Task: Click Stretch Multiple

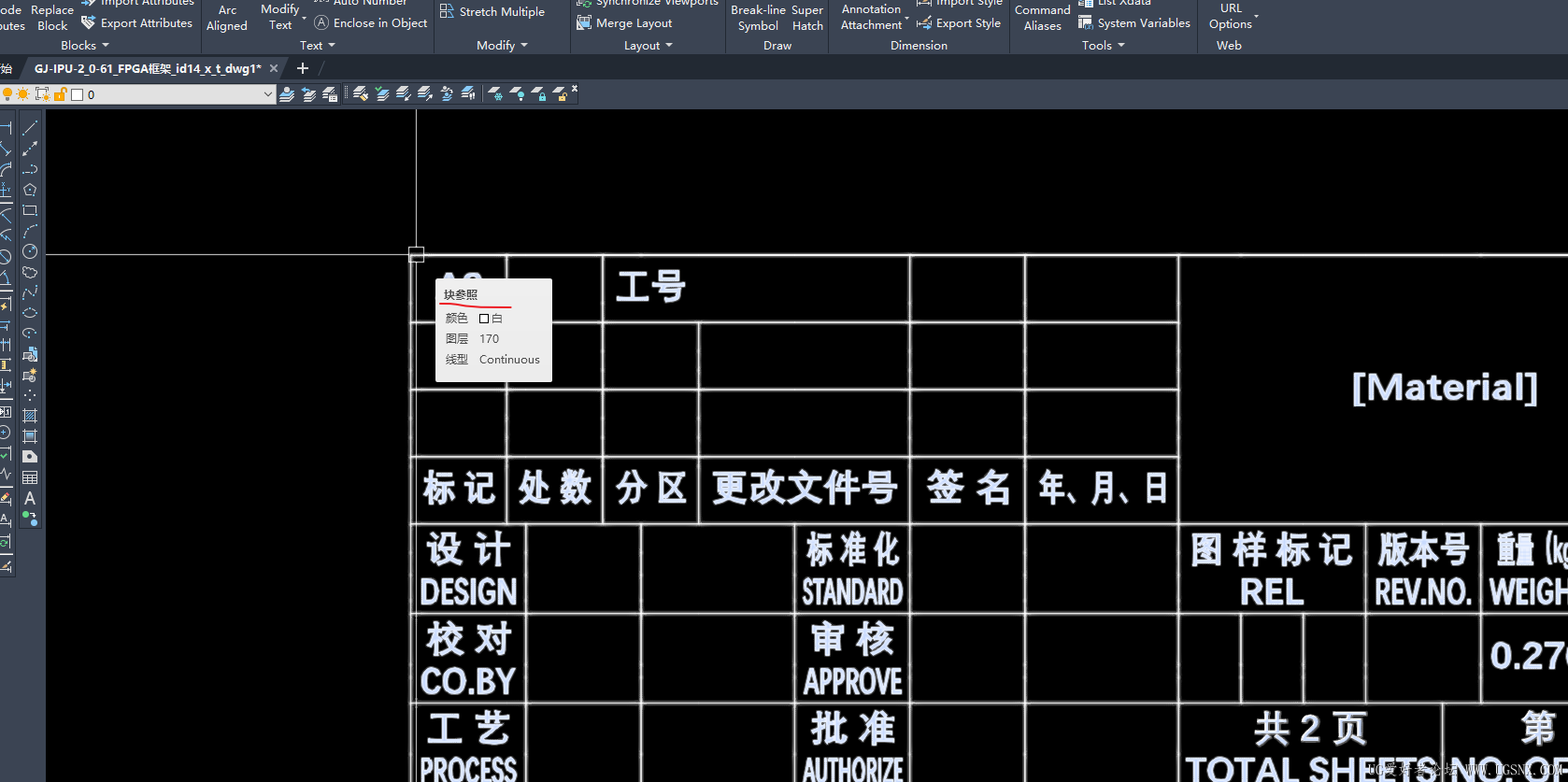Action: pos(492,12)
